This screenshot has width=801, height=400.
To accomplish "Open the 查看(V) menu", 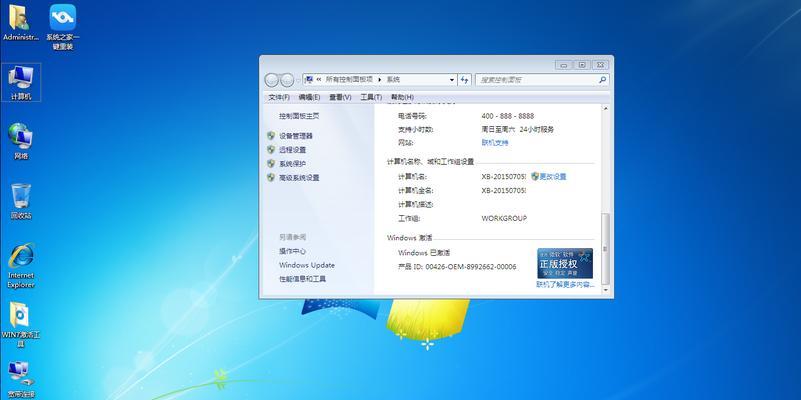I will 340,97.
